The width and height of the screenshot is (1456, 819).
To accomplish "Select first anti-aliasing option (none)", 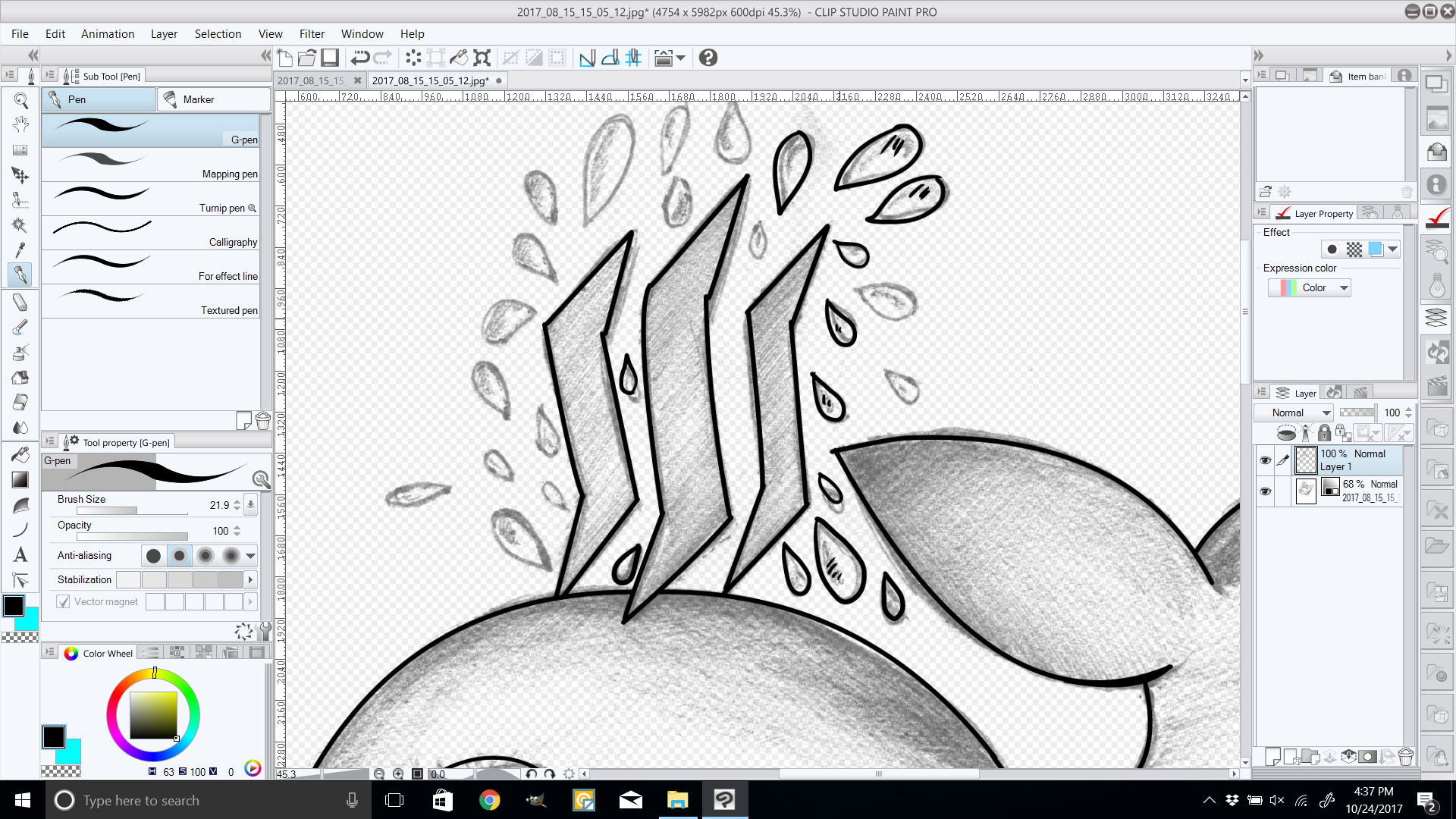I will click(x=153, y=556).
